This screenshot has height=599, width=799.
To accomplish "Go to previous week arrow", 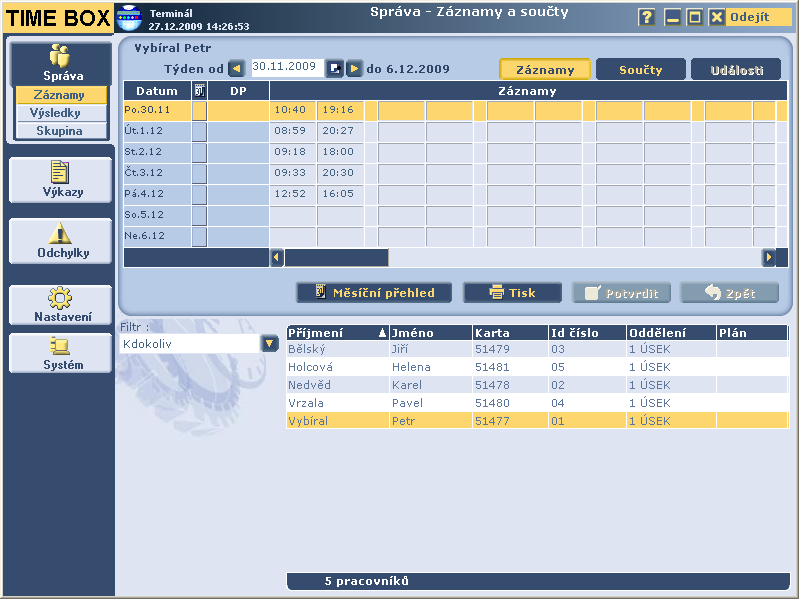I will (236, 68).
